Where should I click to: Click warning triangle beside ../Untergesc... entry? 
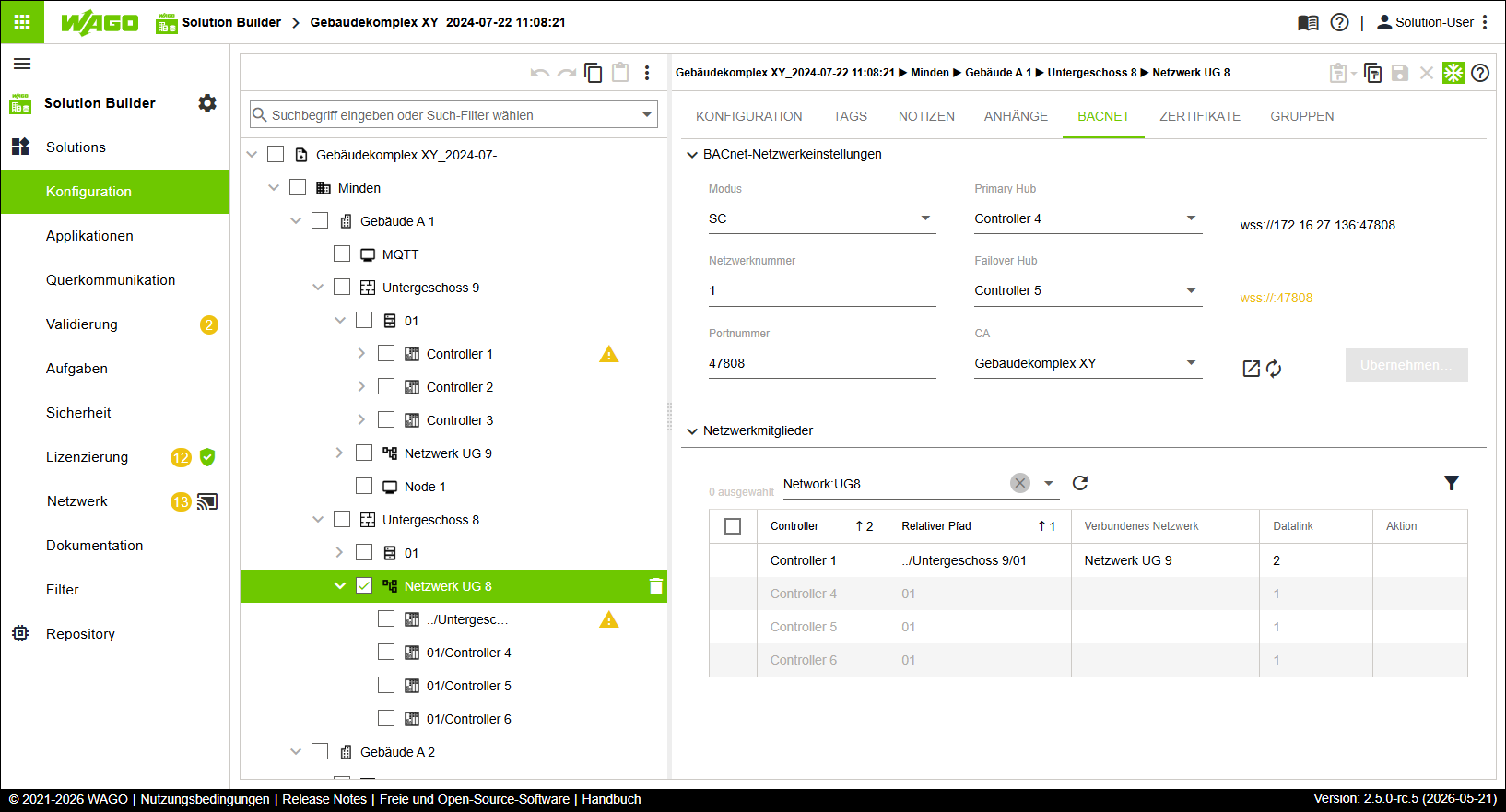[609, 619]
